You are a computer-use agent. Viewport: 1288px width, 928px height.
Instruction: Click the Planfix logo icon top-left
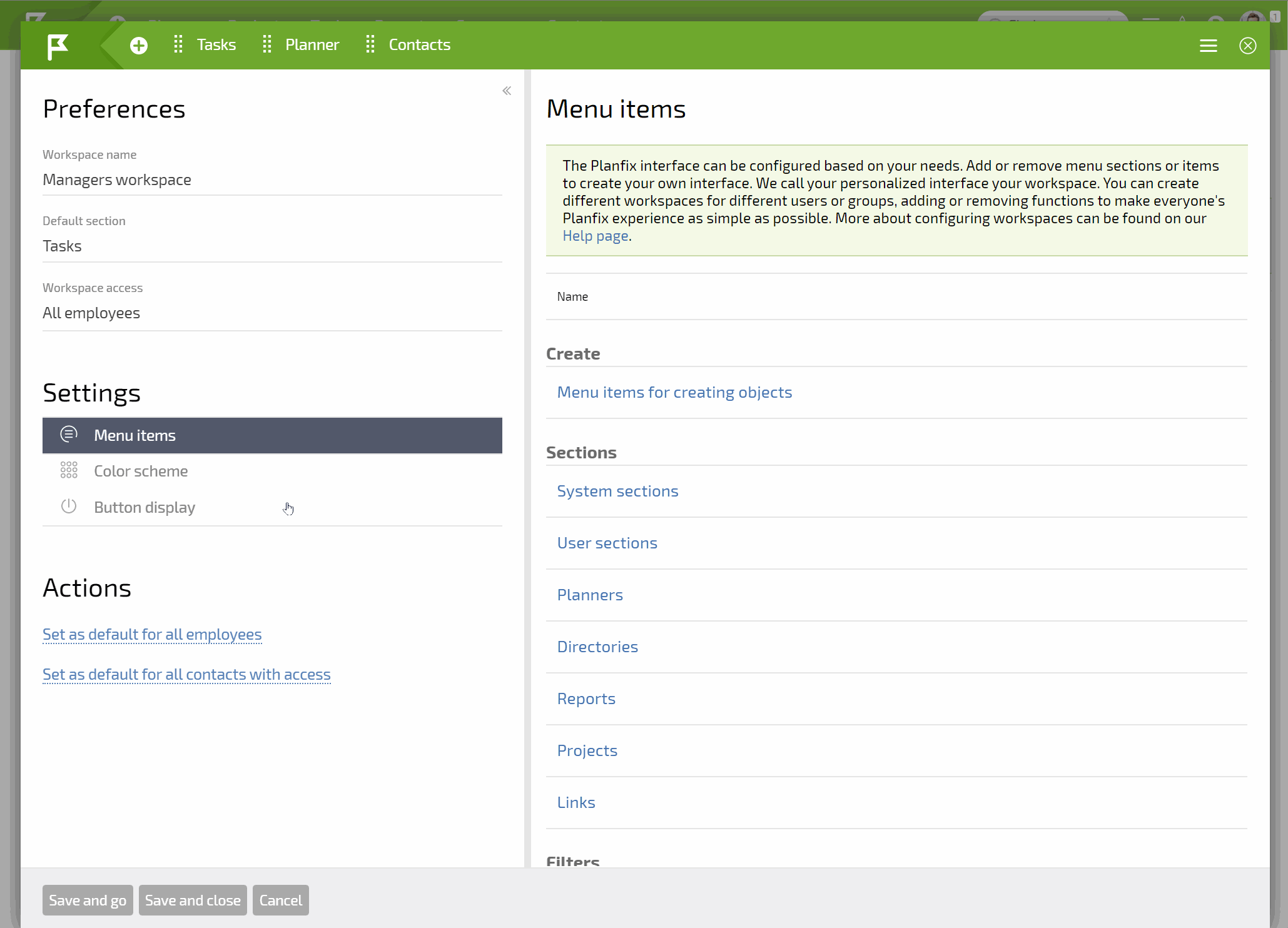(x=57, y=44)
